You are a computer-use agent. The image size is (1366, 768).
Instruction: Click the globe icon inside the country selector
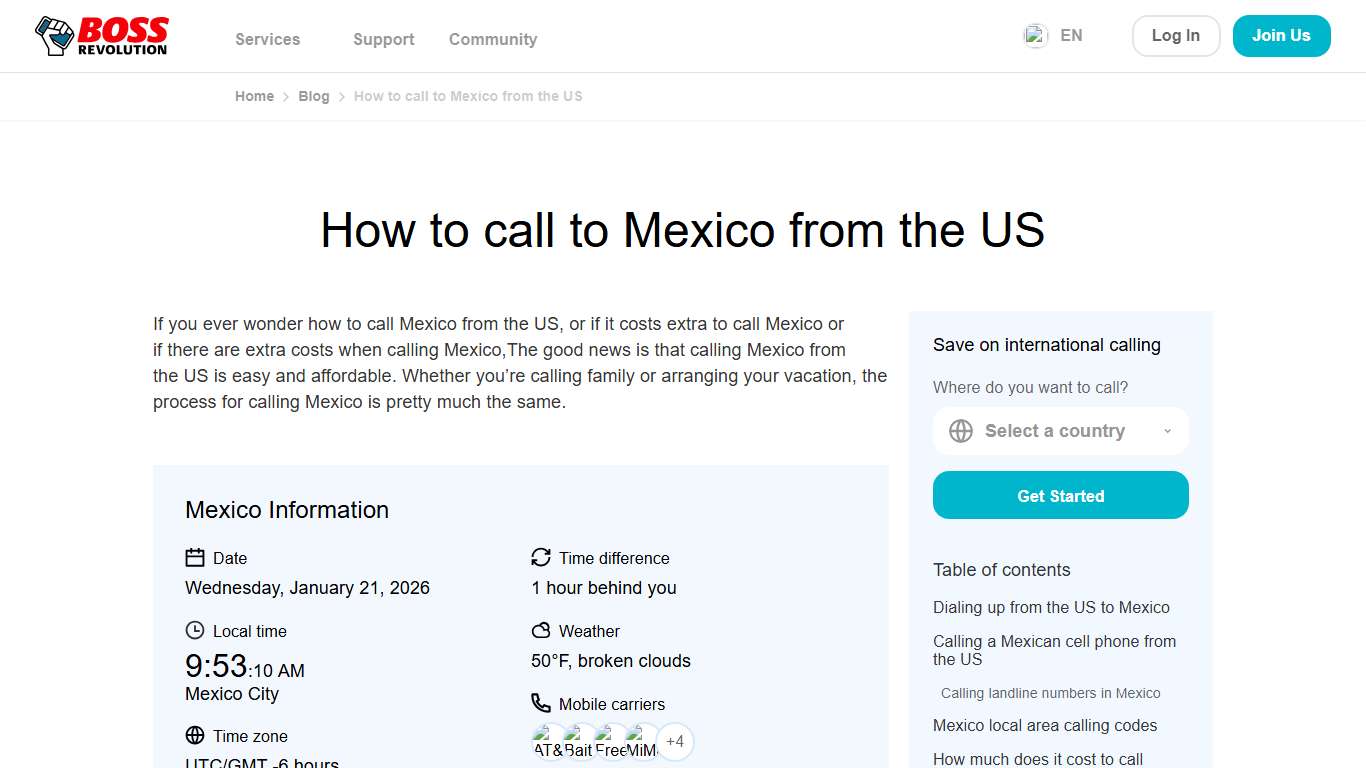click(961, 431)
